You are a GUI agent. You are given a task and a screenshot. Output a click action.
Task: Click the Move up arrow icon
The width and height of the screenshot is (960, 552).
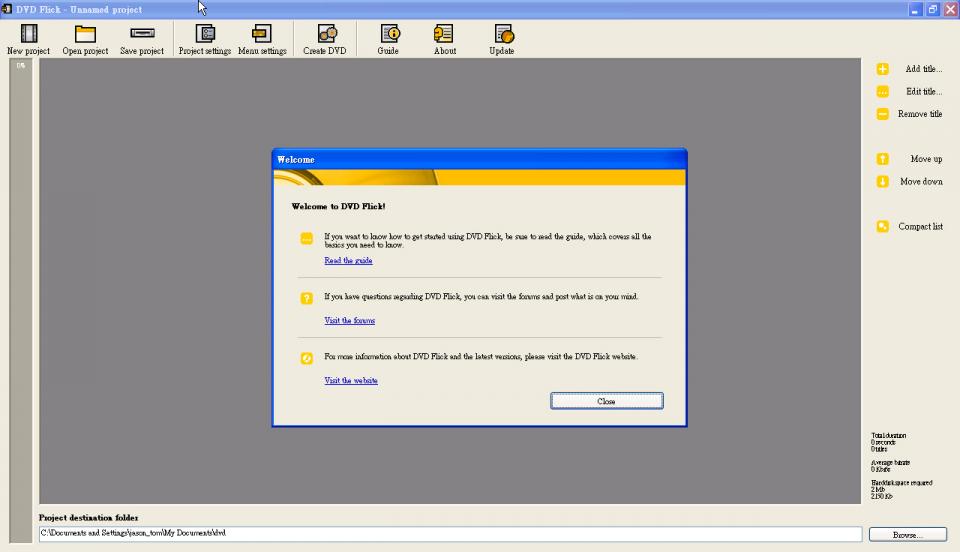[882, 159]
